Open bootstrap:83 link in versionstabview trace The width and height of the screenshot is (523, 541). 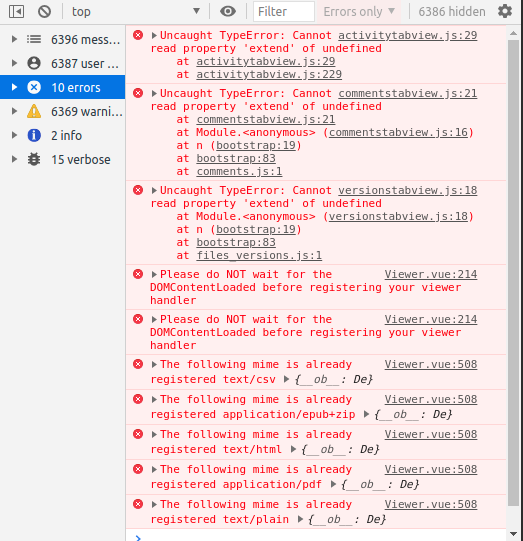coord(236,242)
